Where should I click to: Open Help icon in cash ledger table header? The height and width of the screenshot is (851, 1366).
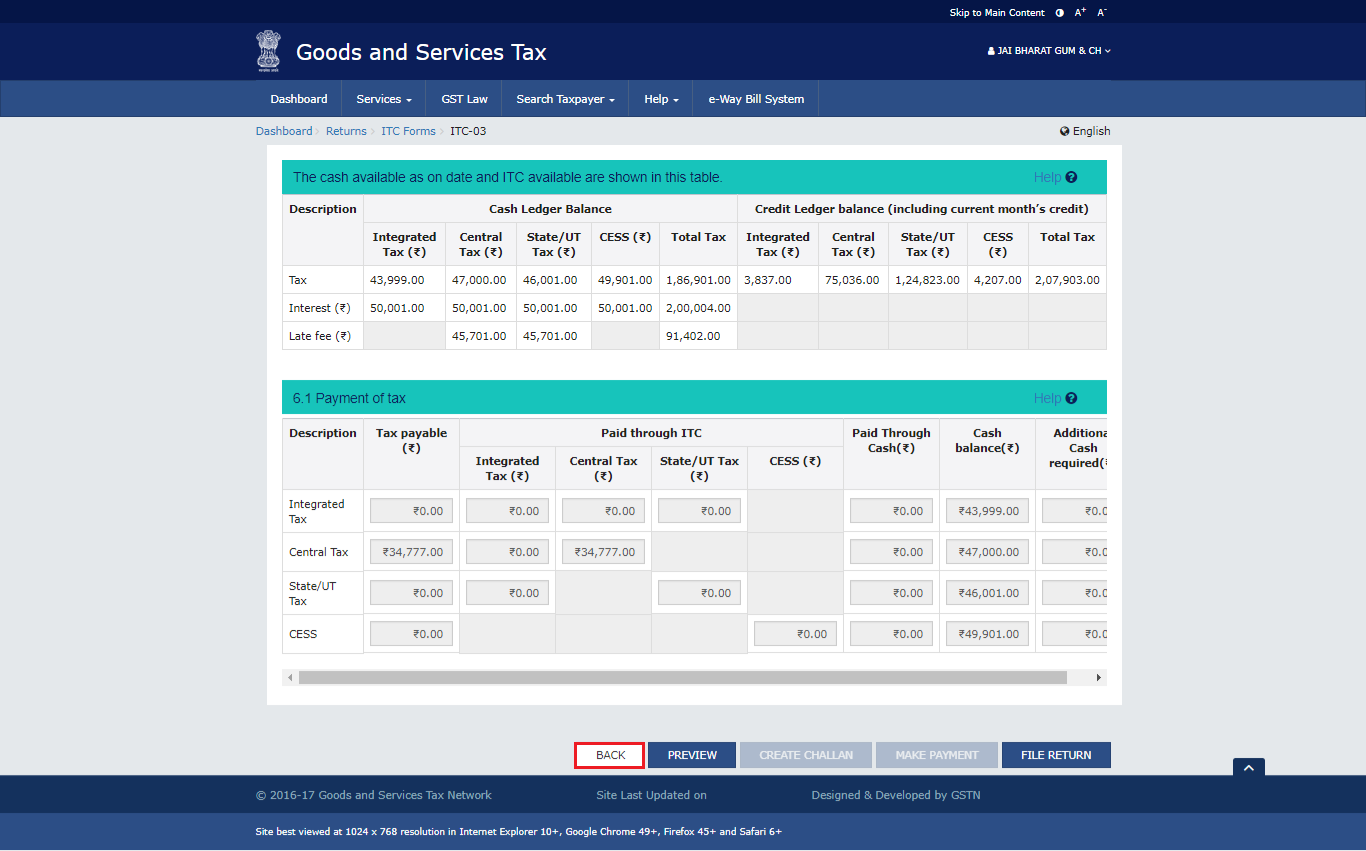coord(1071,177)
